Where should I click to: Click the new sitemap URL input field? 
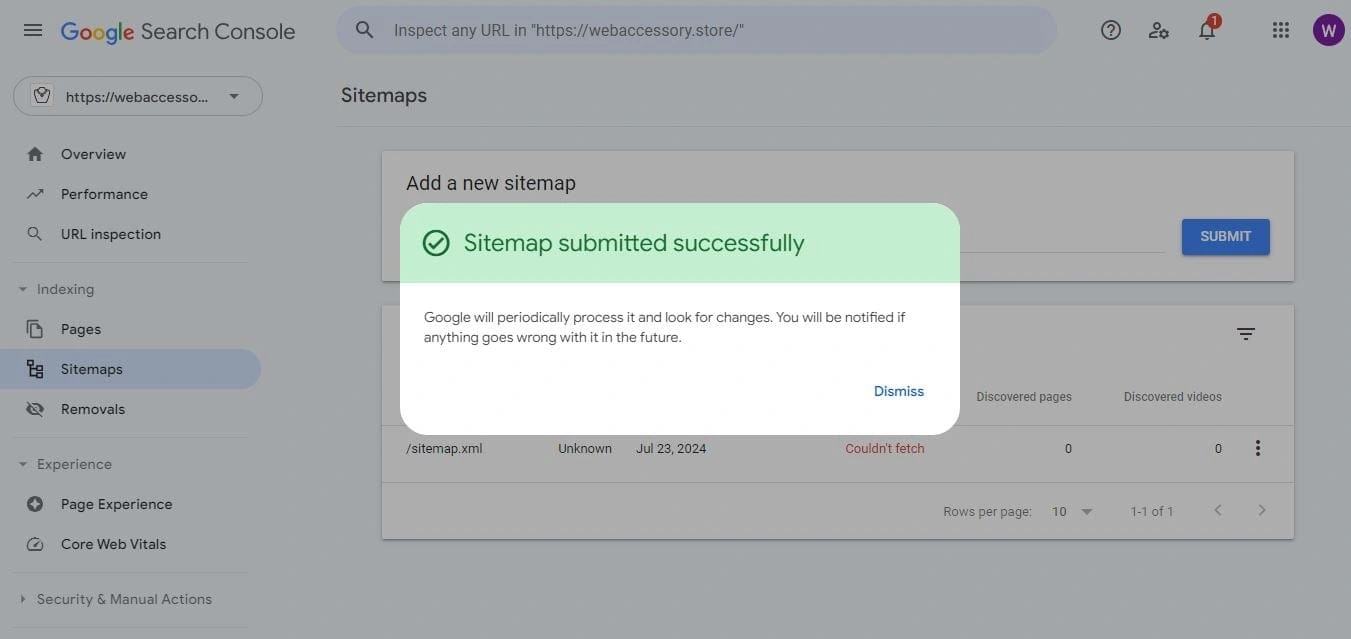pyautogui.click(x=1062, y=237)
